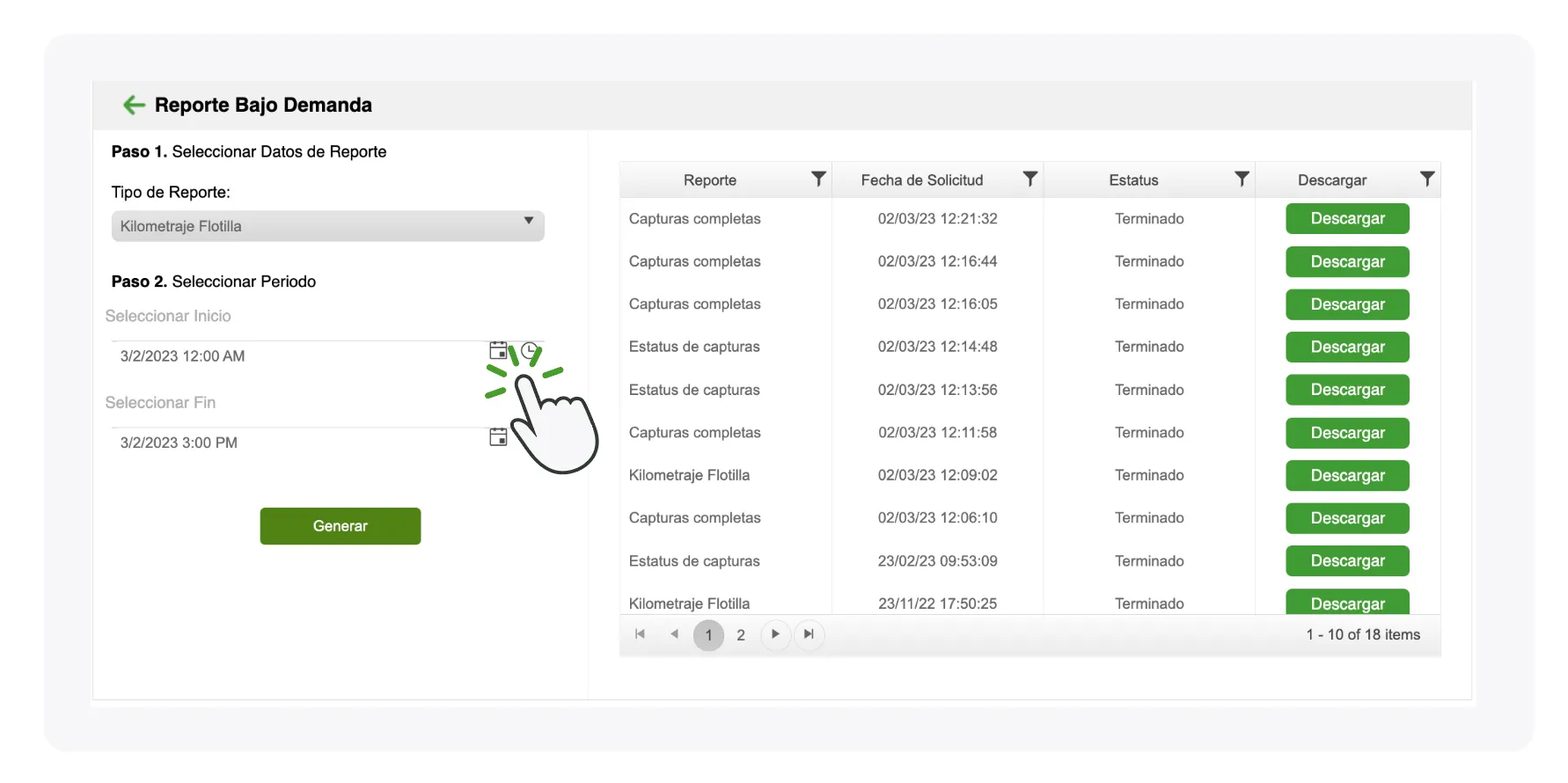
Task: Click the '1 - 10 of 18 items' label
Action: (1363, 634)
